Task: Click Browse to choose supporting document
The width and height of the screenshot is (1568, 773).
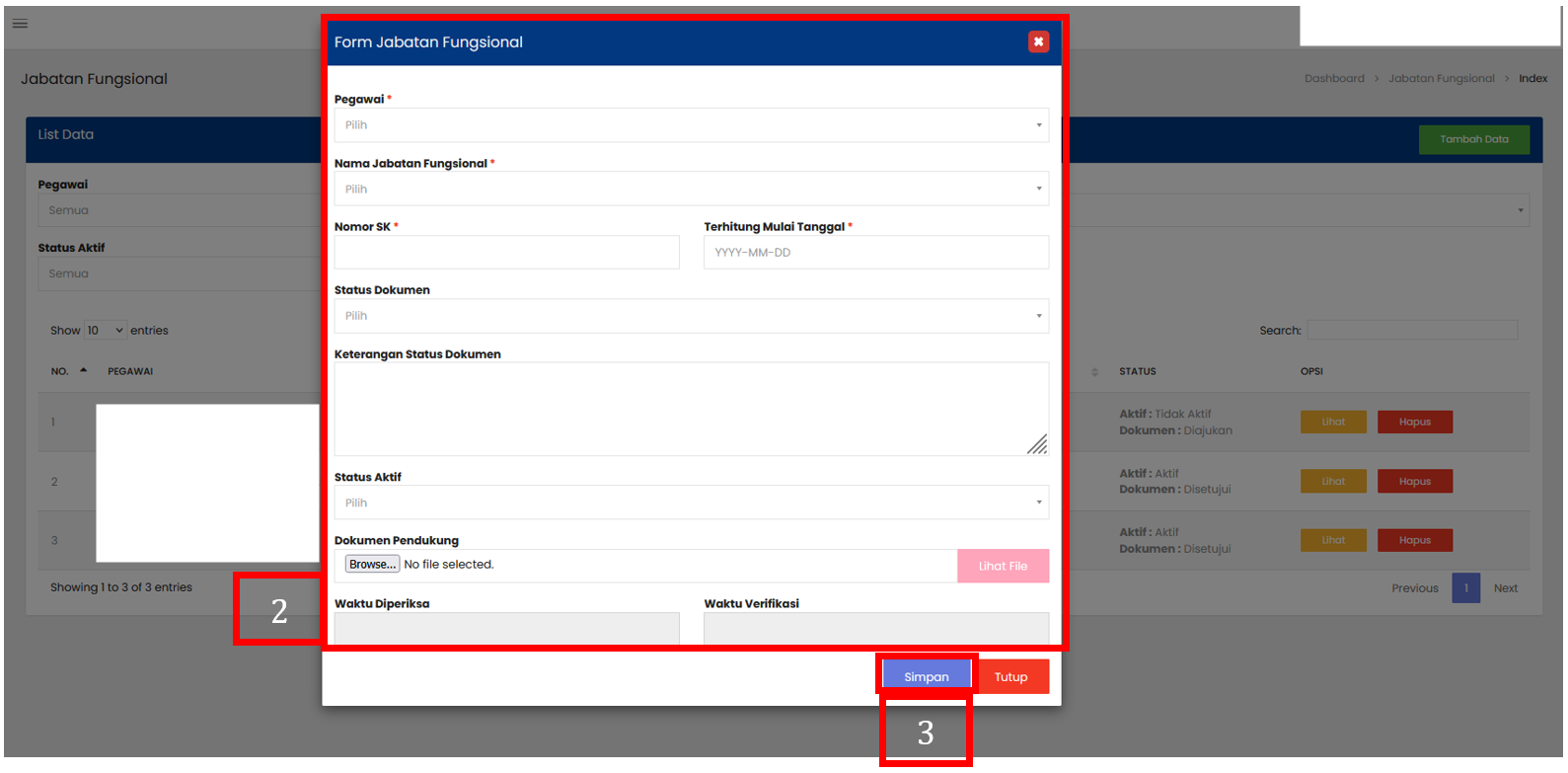Action: pos(372,565)
